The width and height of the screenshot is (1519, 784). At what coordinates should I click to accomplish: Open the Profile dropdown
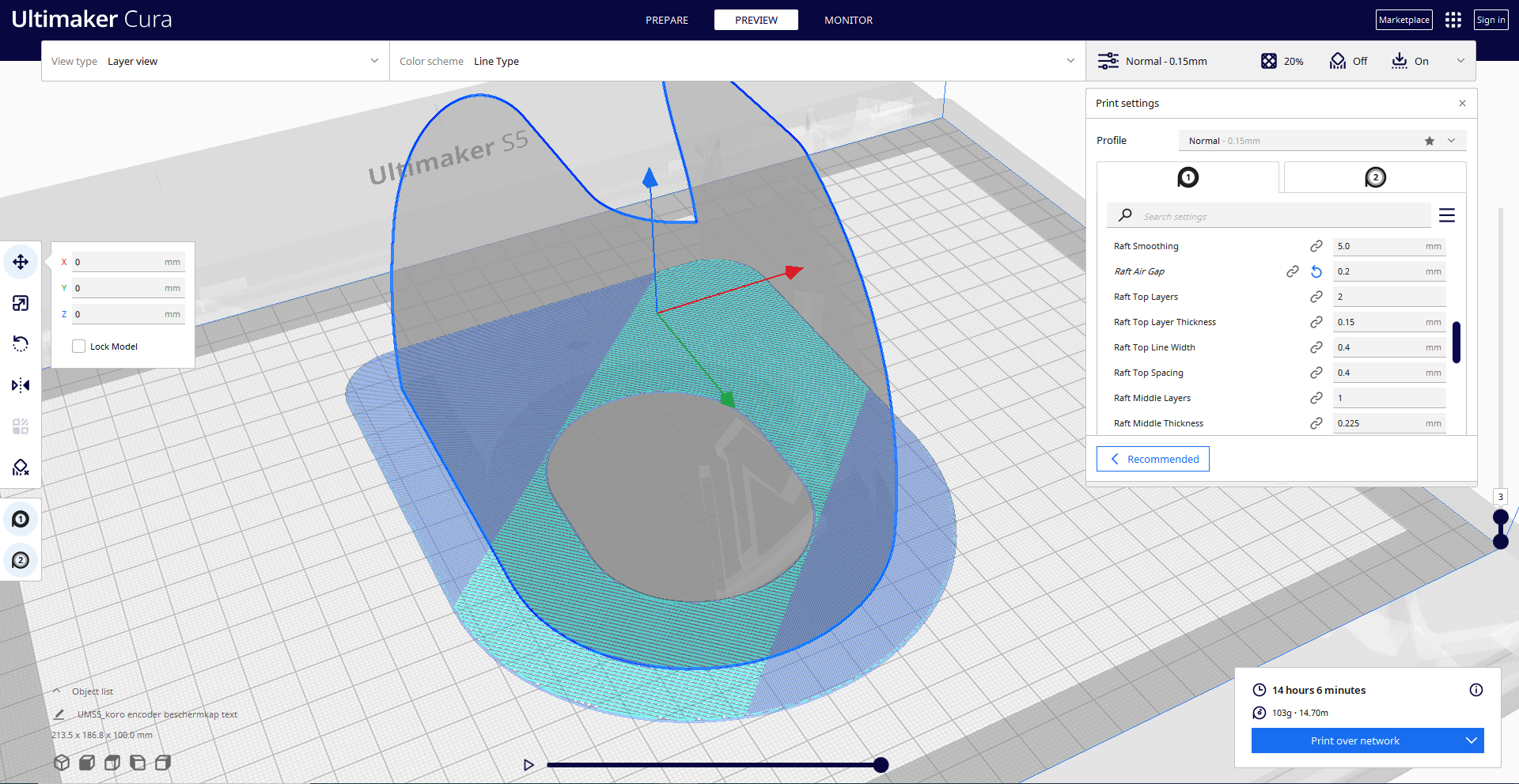(x=1322, y=141)
